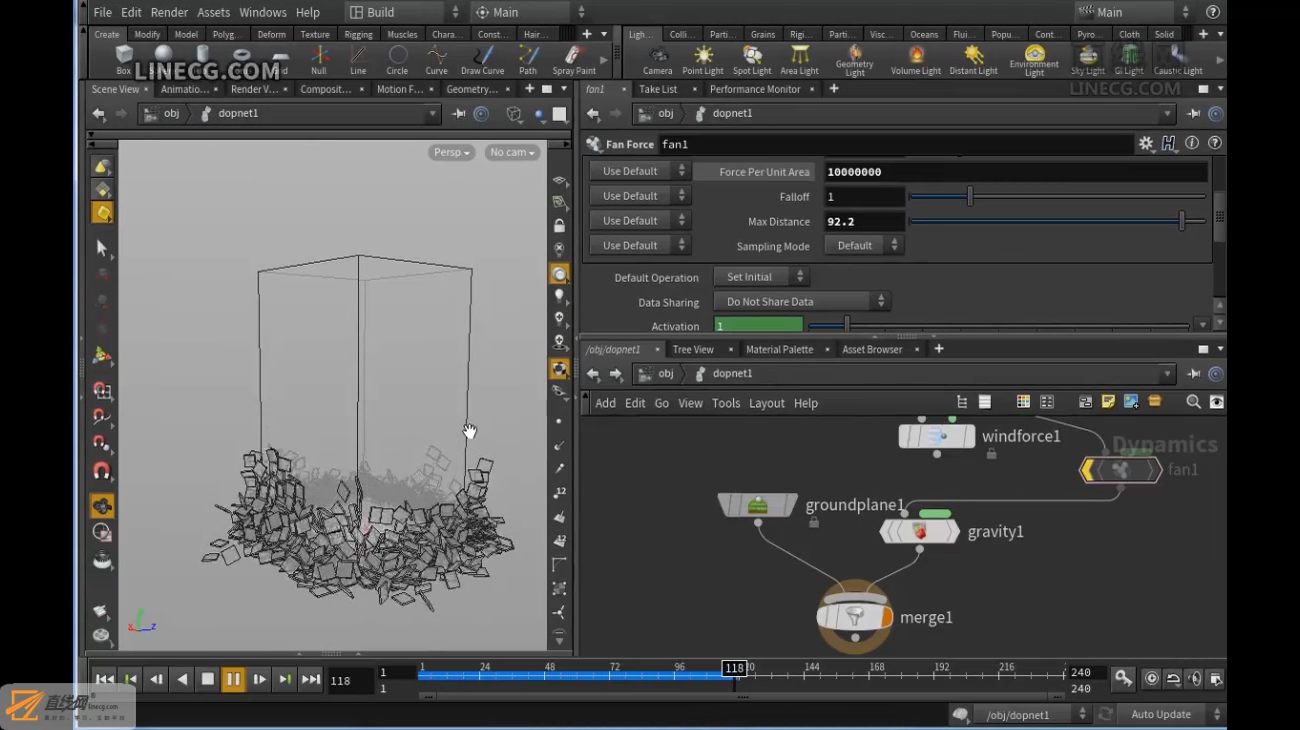Screen dimensions: 1300x730
Task: Open network editor Layout menu
Action: tap(767, 403)
